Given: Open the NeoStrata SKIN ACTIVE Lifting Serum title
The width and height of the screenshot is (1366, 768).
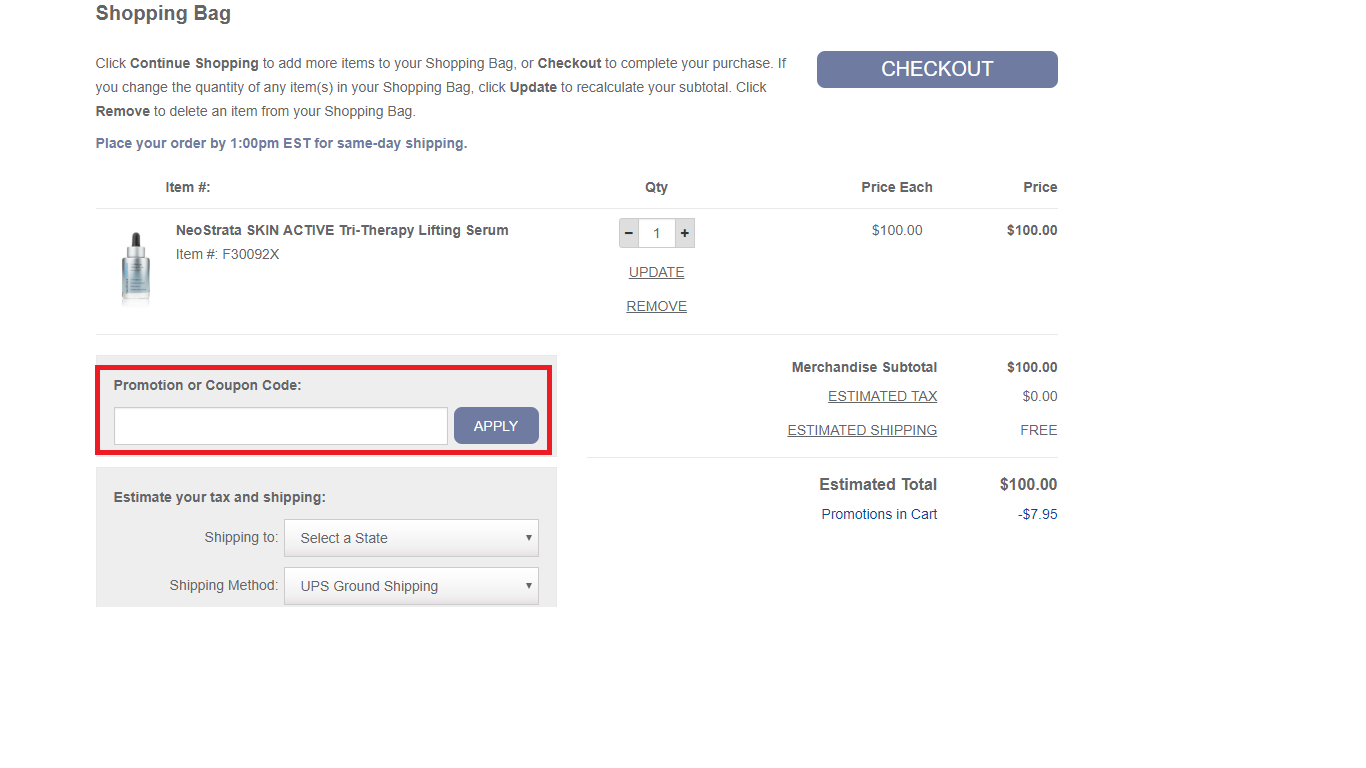Looking at the screenshot, I should 342,230.
